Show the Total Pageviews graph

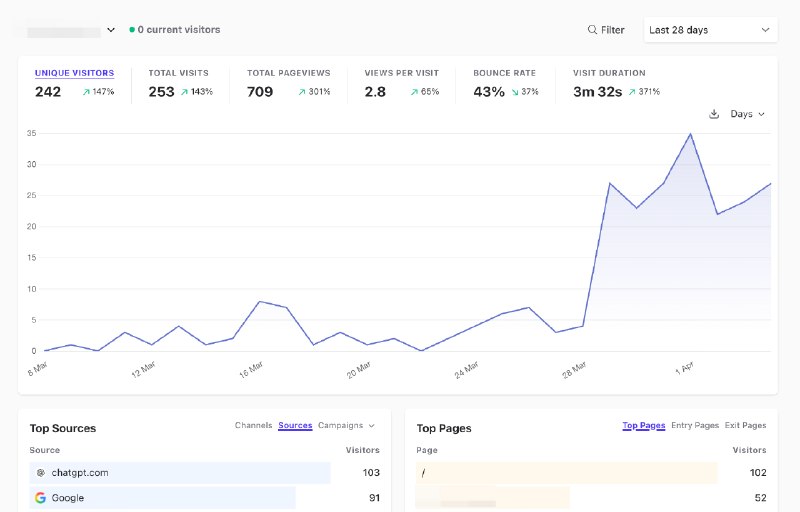pos(288,73)
